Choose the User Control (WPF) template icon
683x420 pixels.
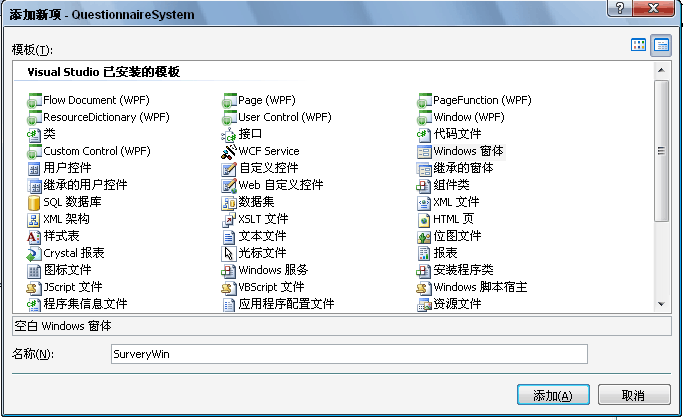[x=229, y=118]
